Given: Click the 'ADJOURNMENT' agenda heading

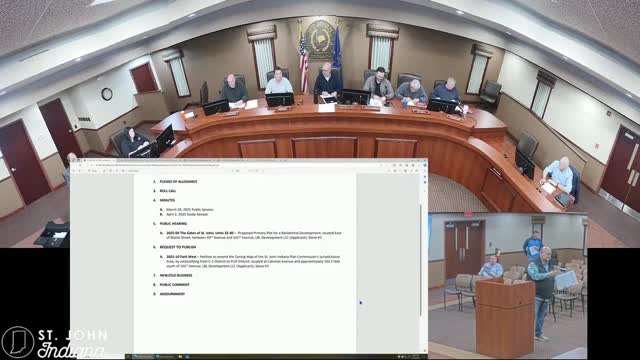Looking at the screenshot, I should tap(172, 294).
